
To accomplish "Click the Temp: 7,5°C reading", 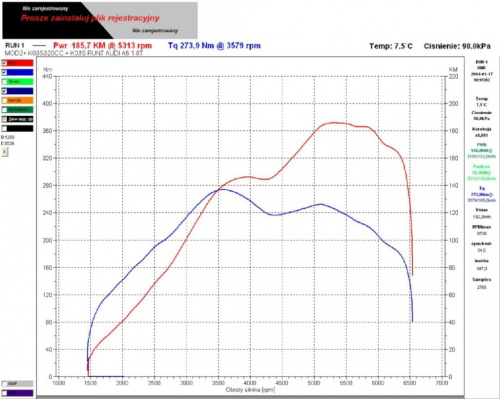I will pyautogui.click(x=391, y=46).
